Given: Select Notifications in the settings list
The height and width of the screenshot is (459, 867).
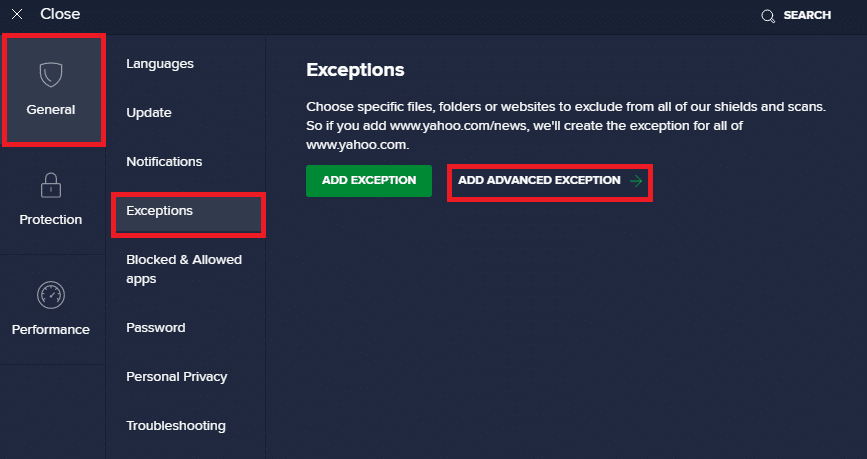Looking at the screenshot, I should [164, 162].
